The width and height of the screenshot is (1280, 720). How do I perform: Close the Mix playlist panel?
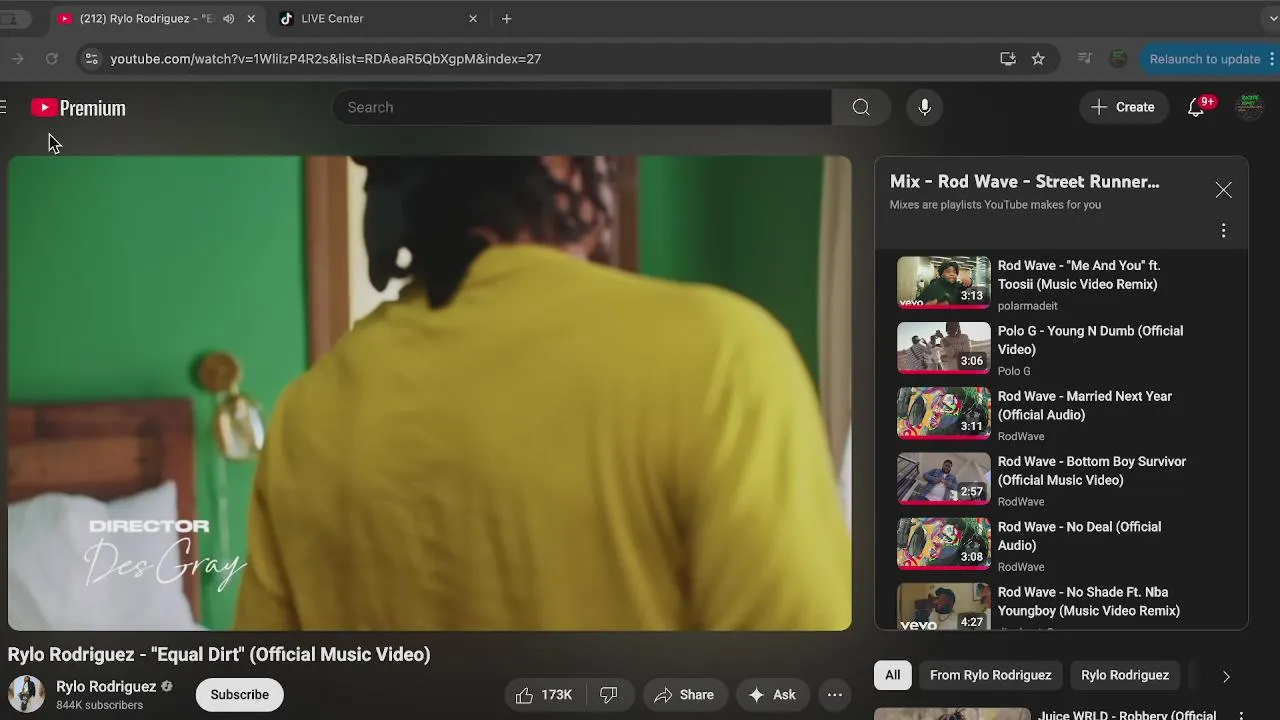(1223, 190)
